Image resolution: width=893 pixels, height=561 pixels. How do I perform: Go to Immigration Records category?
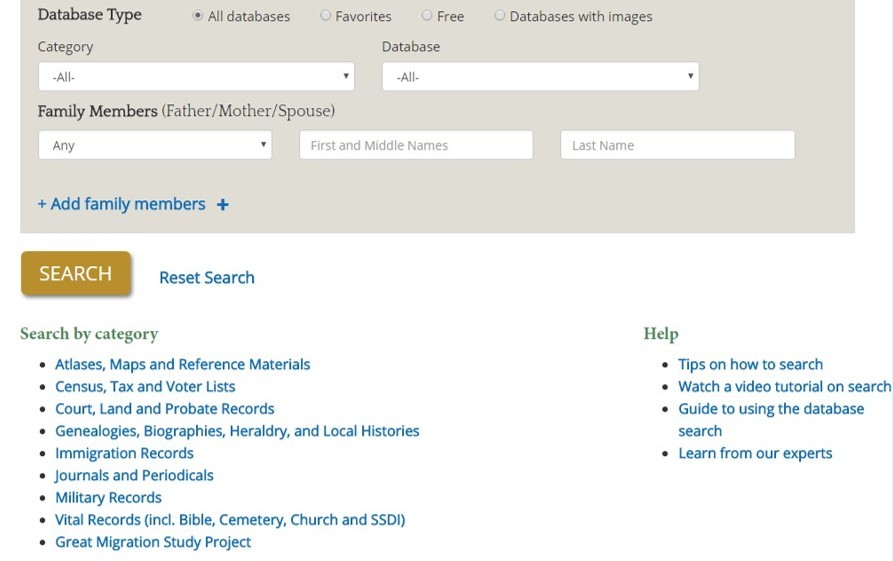coord(124,453)
